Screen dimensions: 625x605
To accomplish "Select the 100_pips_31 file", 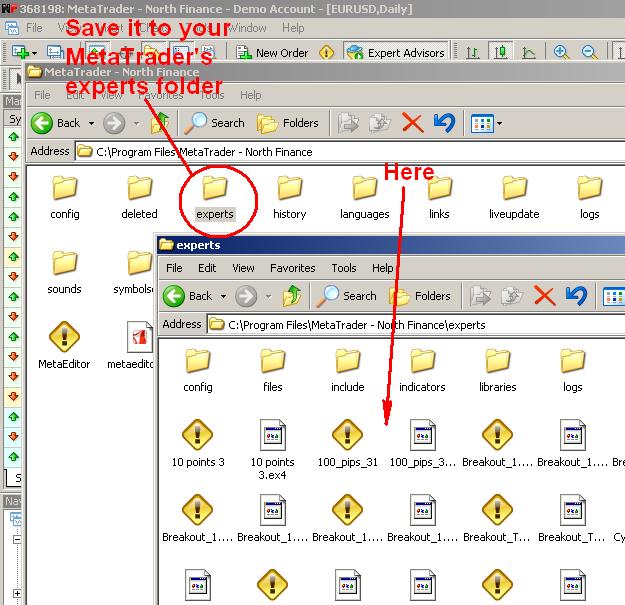I will [348, 443].
